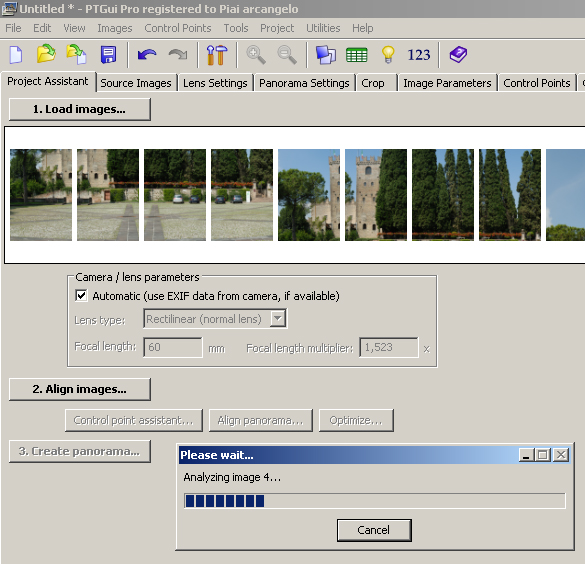585x564 pixels.
Task: Open the Project menu
Action: pyautogui.click(x=277, y=28)
